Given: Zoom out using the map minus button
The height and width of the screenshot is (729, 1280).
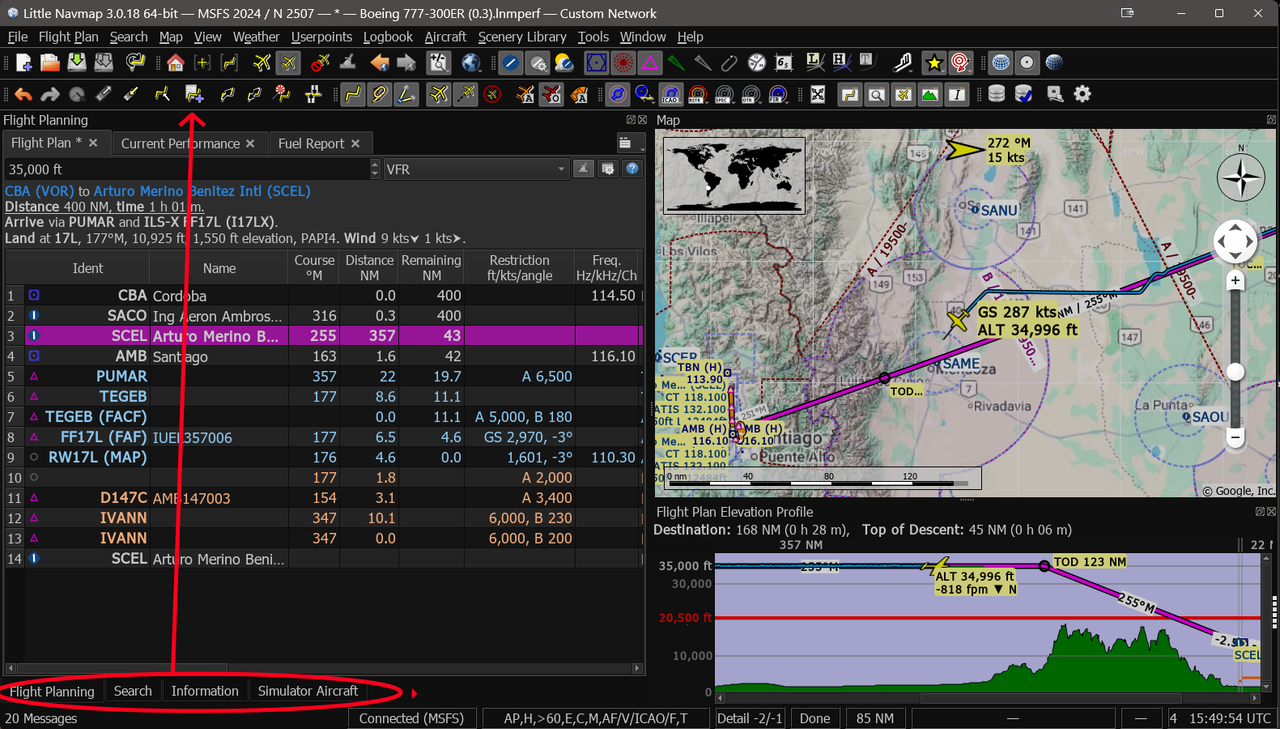Looking at the screenshot, I should click(1235, 437).
